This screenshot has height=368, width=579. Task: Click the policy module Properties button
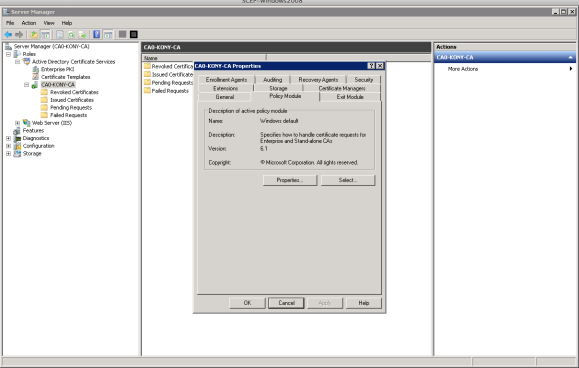(x=290, y=180)
